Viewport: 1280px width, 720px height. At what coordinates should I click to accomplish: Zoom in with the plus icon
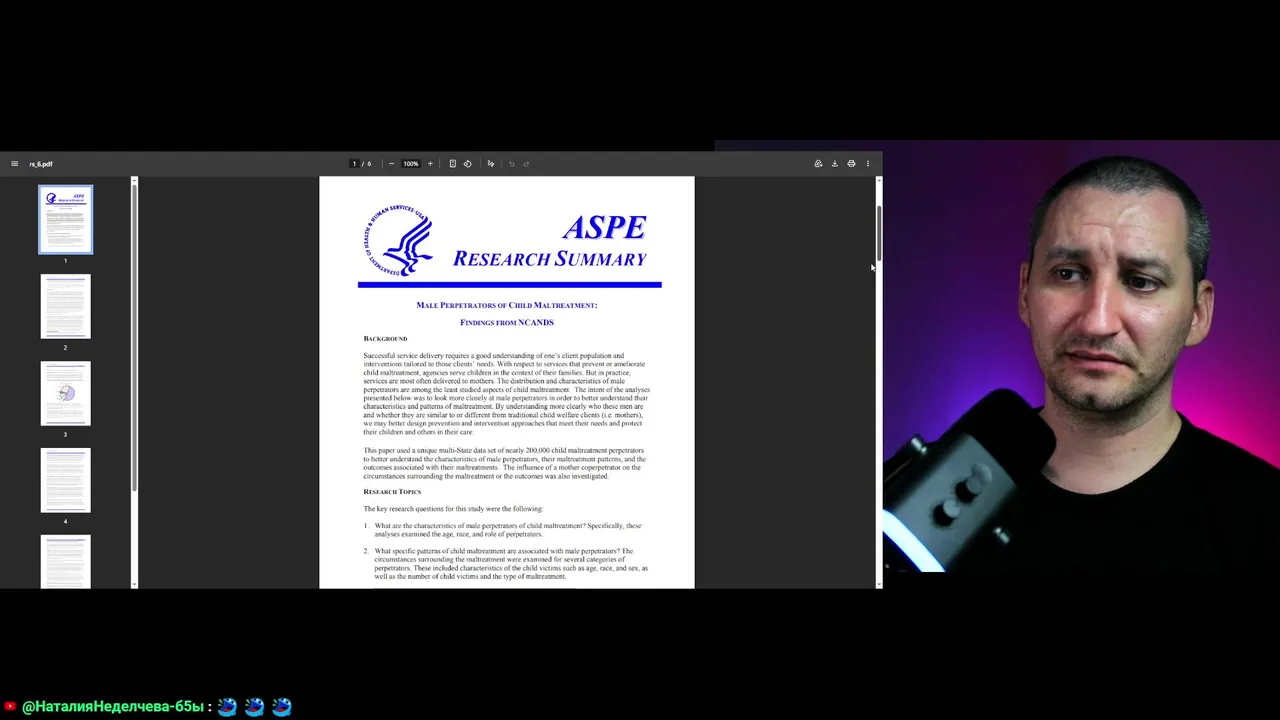pyautogui.click(x=430, y=164)
